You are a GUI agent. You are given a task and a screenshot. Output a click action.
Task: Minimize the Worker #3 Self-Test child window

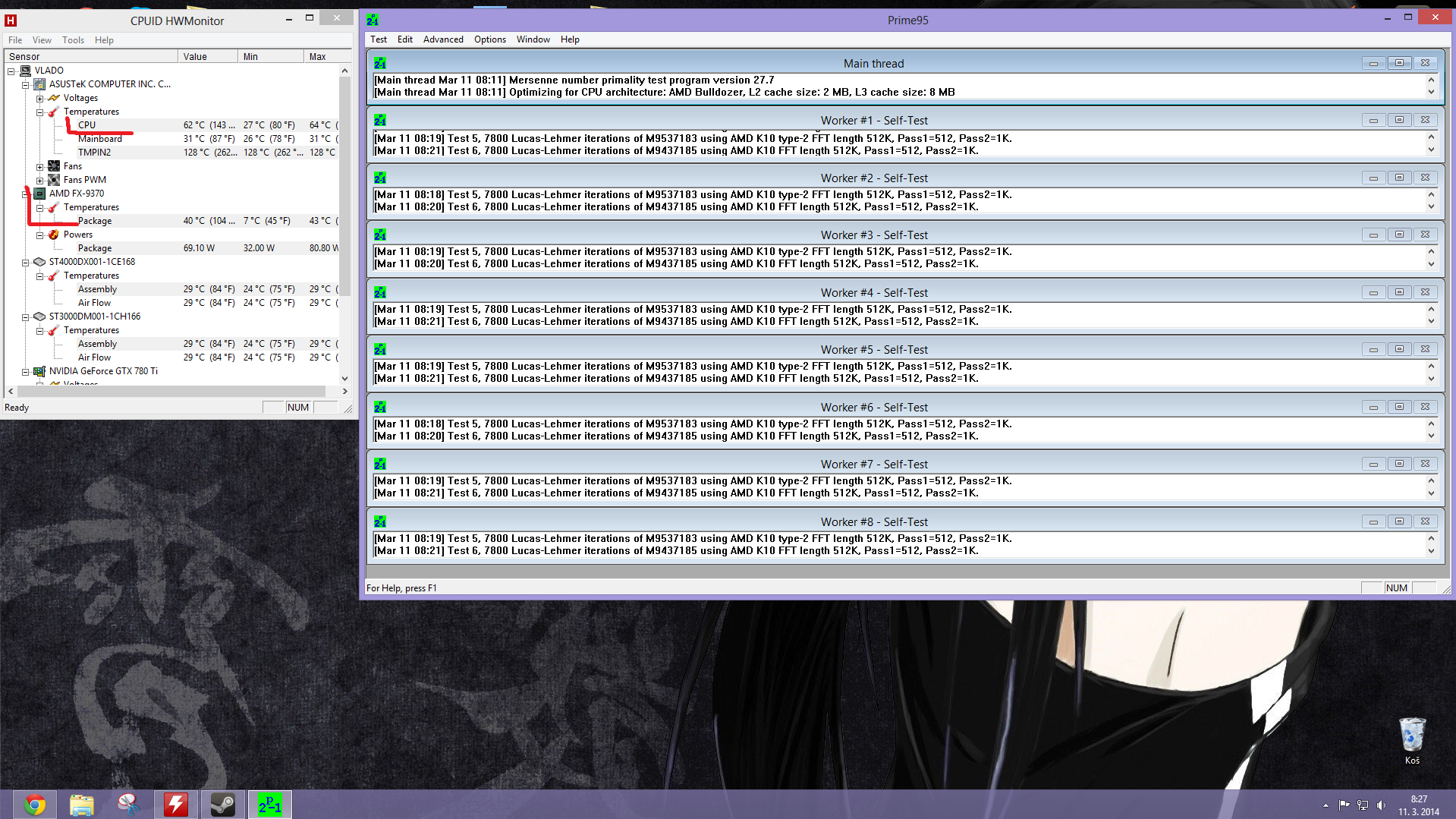(x=1373, y=235)
